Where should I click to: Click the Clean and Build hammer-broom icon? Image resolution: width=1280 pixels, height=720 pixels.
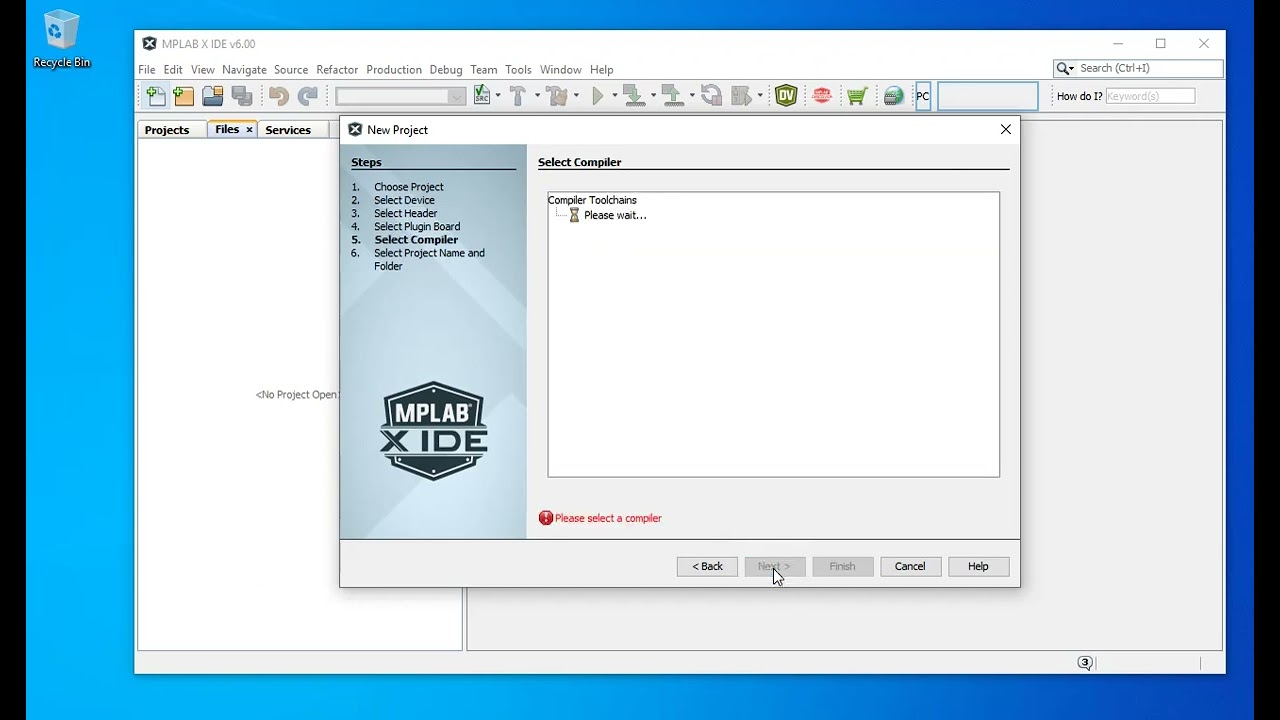coord(557,96)
